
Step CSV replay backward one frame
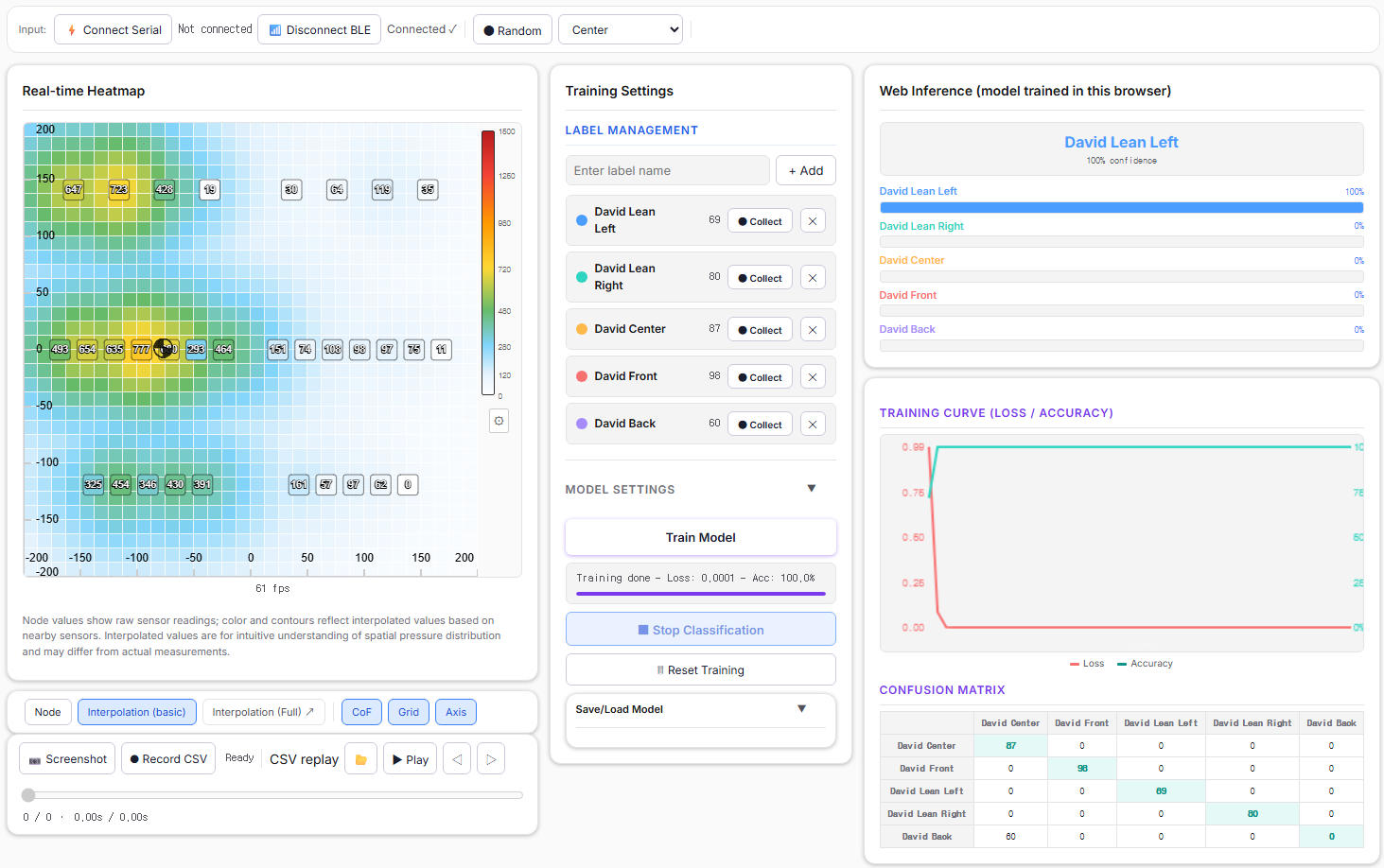tap(457, 759)
